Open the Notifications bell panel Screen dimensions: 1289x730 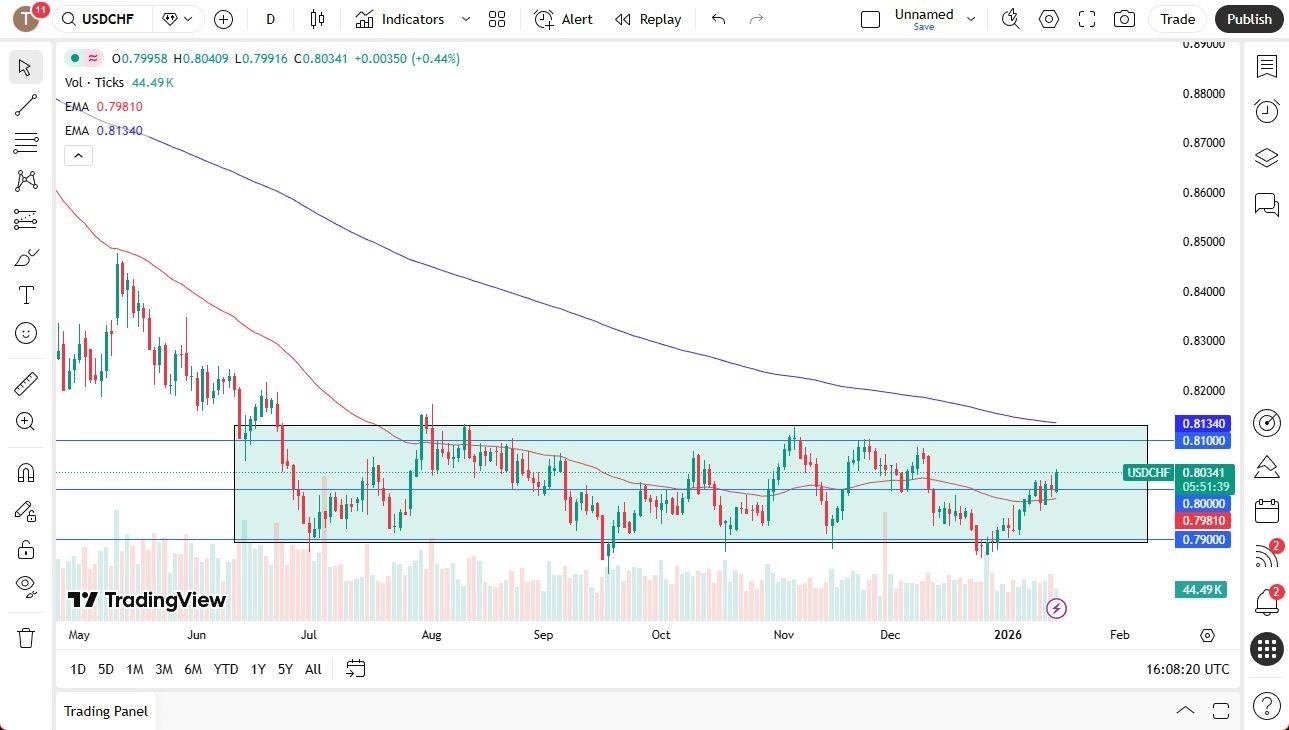[x=1266, y=601]
